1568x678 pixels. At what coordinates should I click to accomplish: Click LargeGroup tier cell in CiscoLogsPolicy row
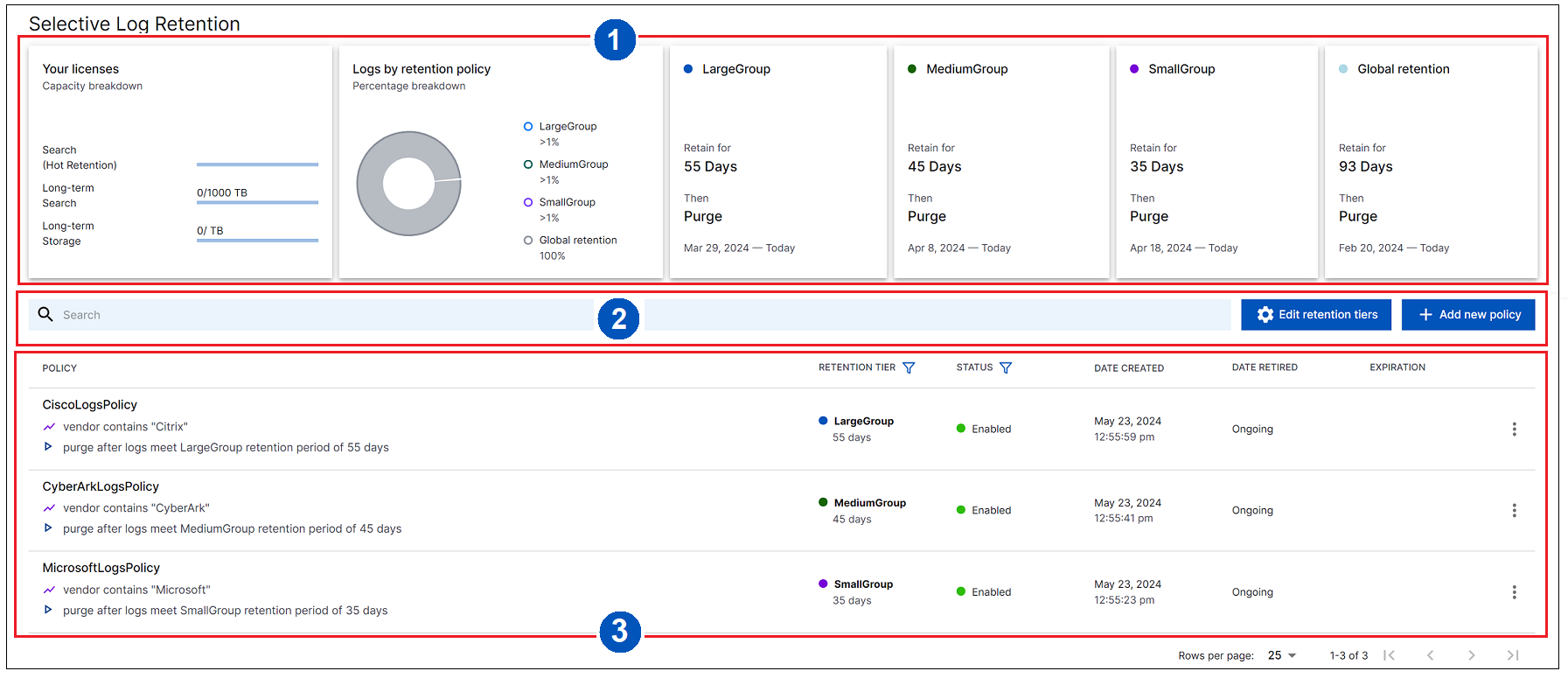point(856,429)
